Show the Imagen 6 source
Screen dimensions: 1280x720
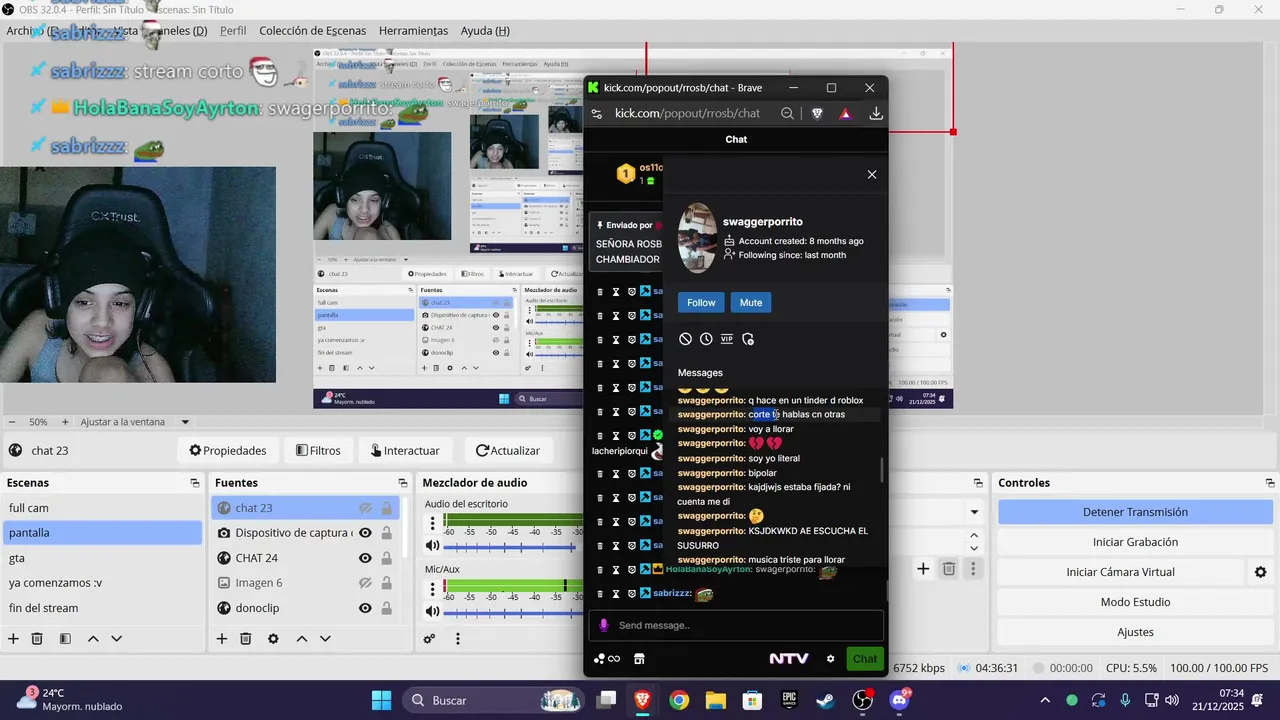(x=366, y=583)
